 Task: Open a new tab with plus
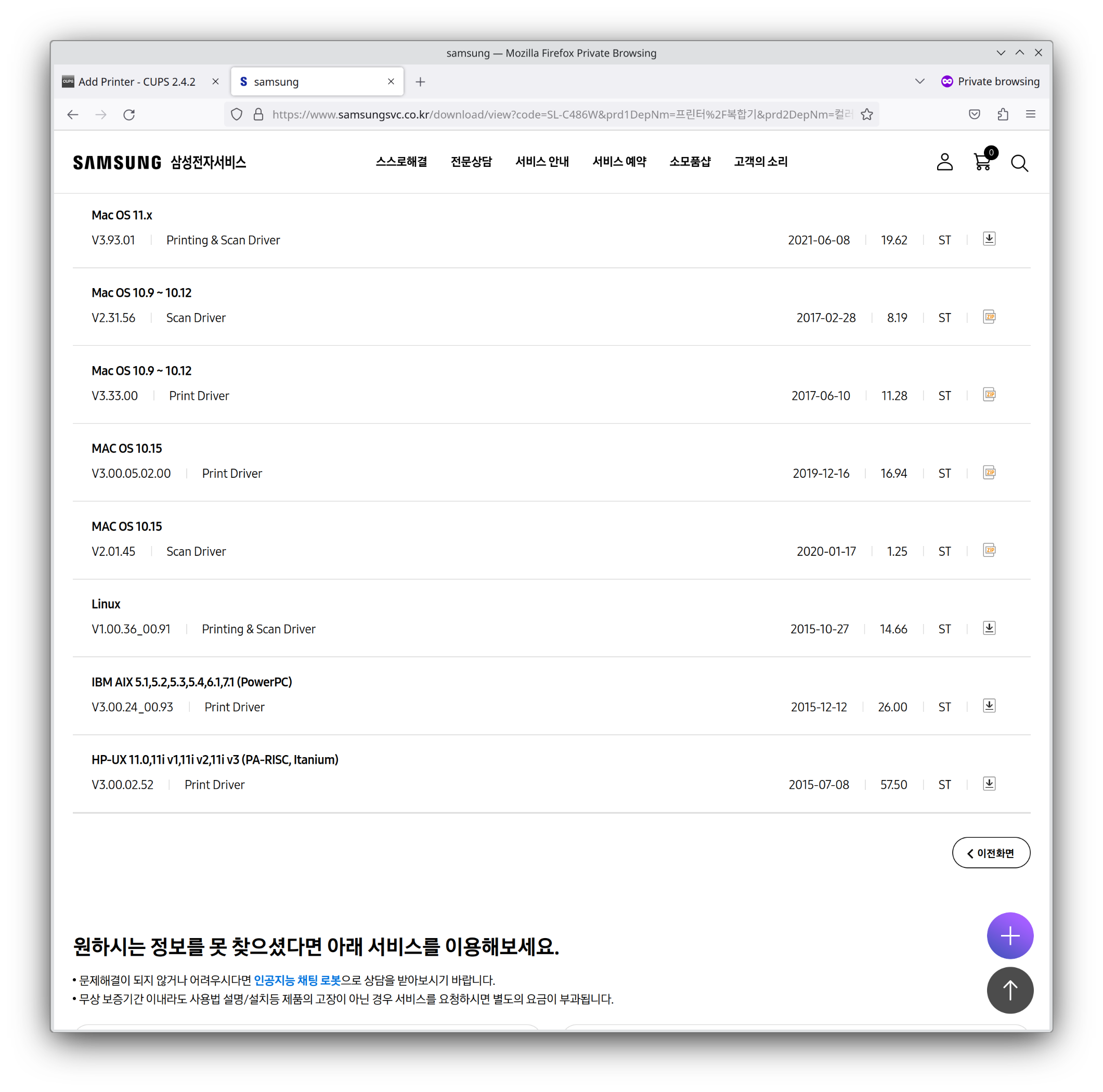(x=420, y=82)
